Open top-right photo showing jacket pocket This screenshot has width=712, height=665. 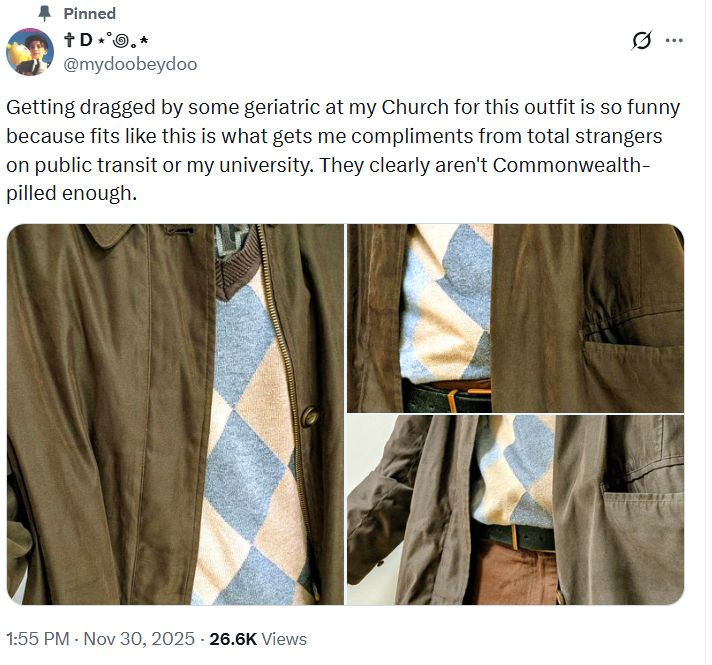click(515, 318)
